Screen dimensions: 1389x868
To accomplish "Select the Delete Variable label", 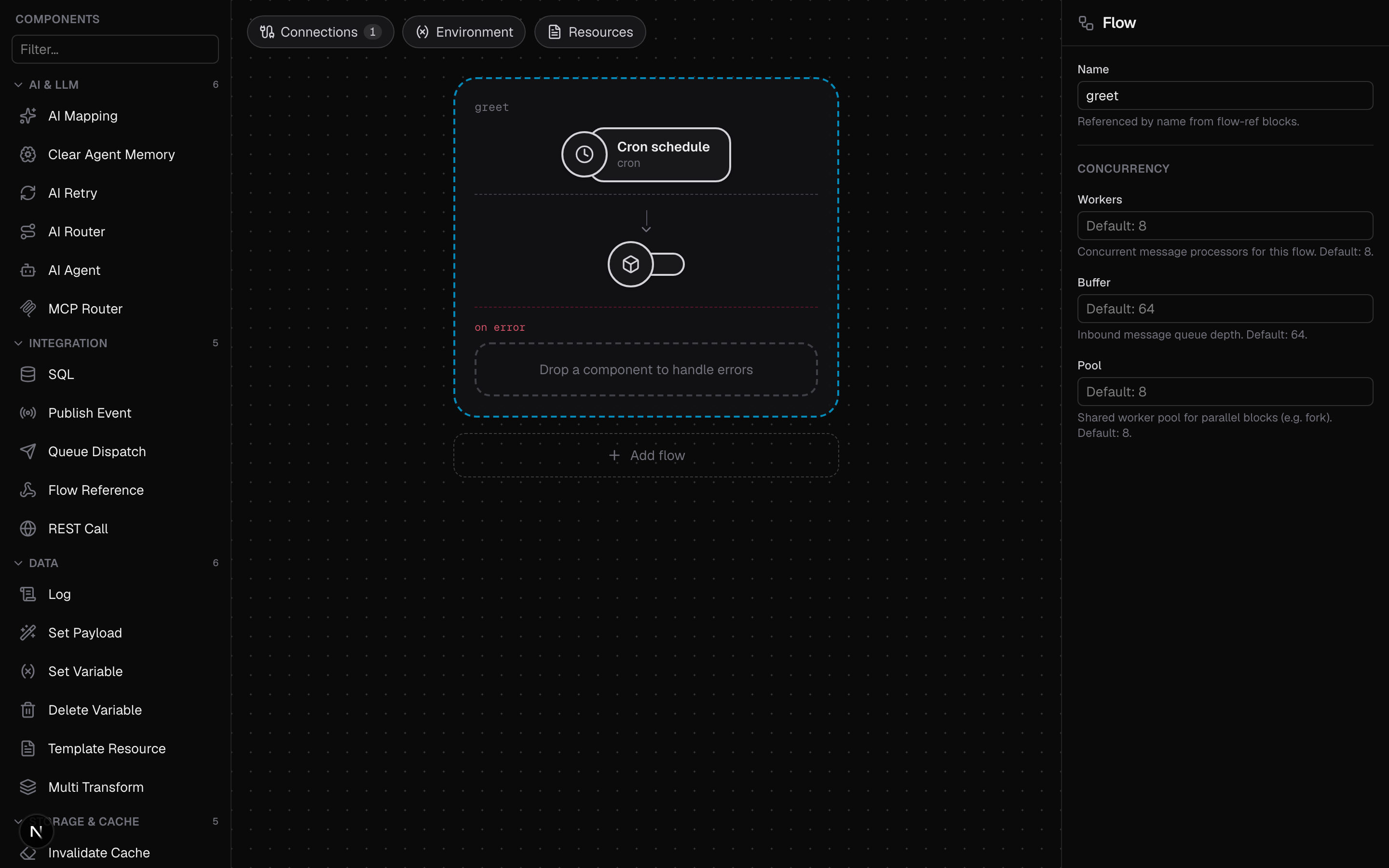I will click(95, 709).
